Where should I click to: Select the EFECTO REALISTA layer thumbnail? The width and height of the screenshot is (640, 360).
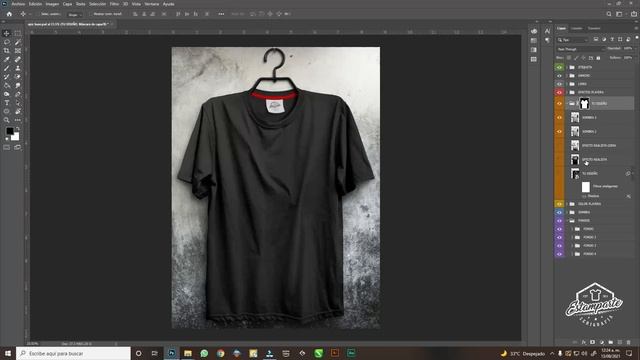[x=575, y=160]
